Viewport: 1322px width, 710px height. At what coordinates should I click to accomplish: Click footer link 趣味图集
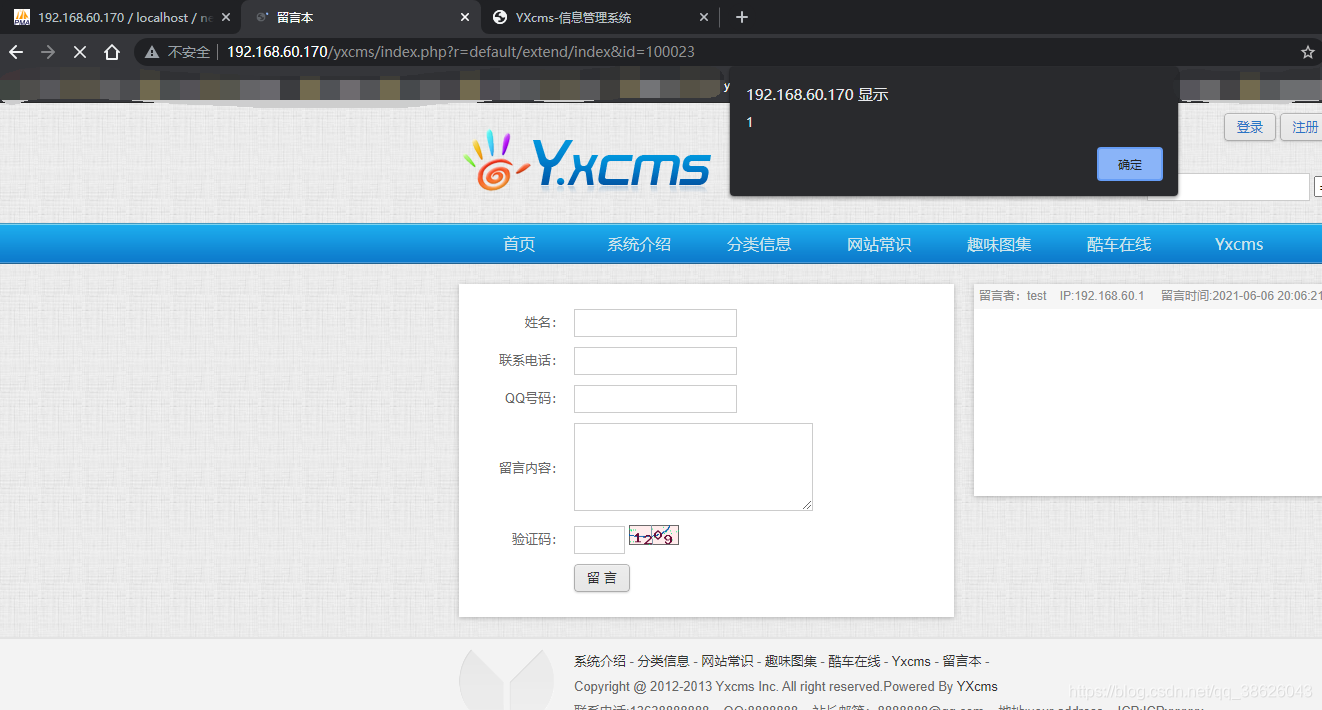[791, 661]
